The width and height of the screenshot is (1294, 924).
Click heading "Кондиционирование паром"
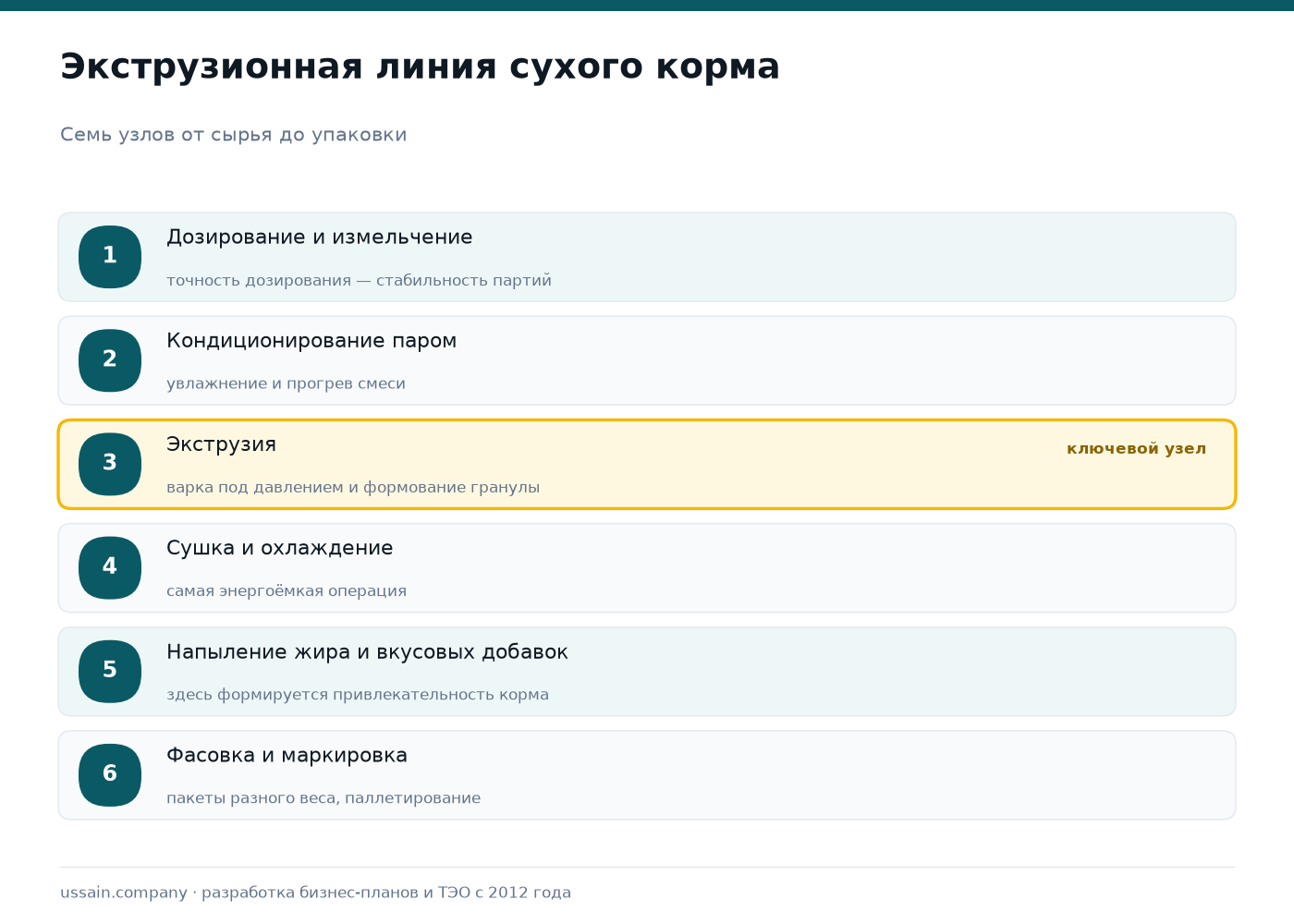[x=311, y=341]
